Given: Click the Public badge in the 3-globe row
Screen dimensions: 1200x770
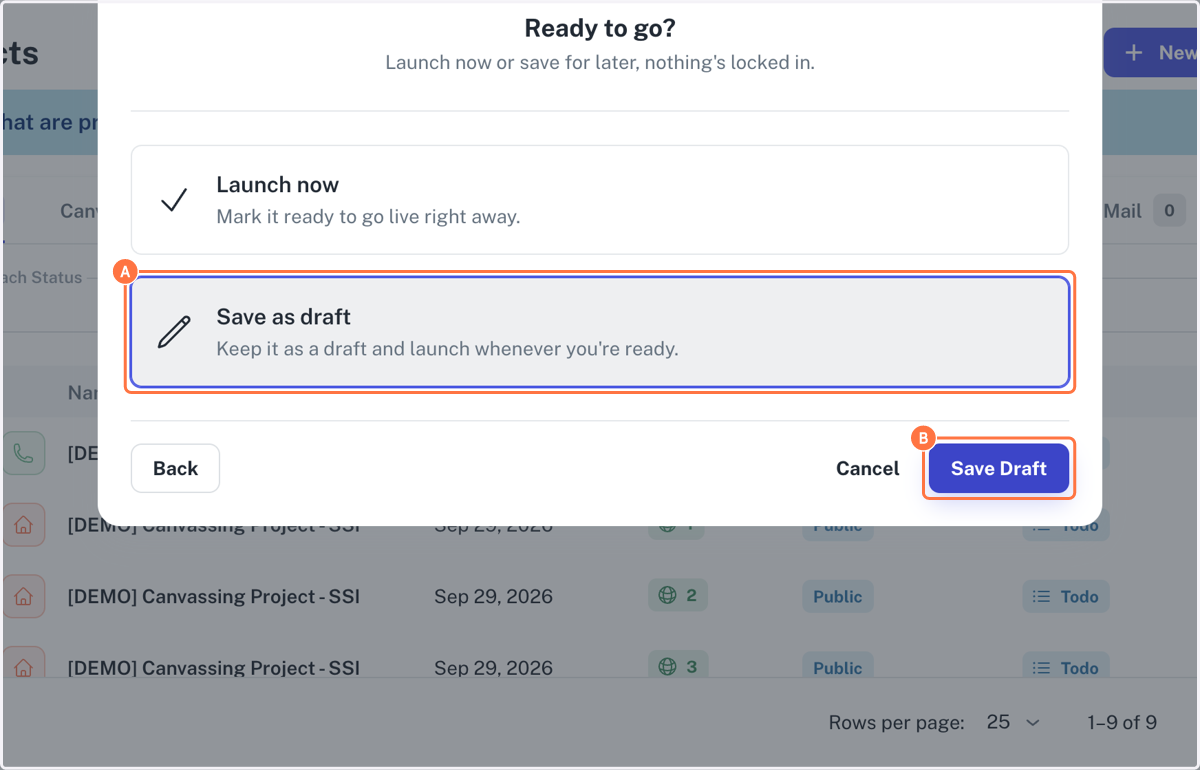Looking at the screenshot, I should (x=837, y=667).
